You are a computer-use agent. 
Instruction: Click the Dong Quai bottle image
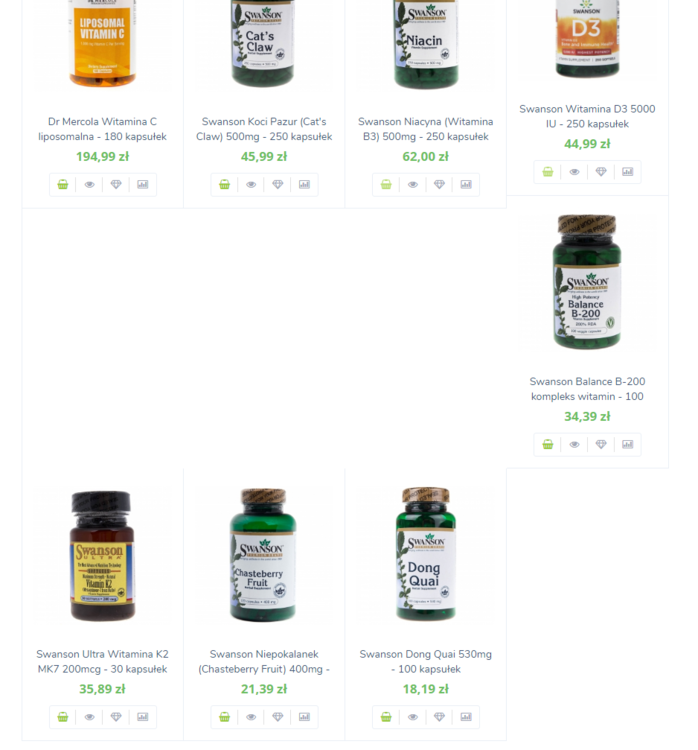(426, 554)
